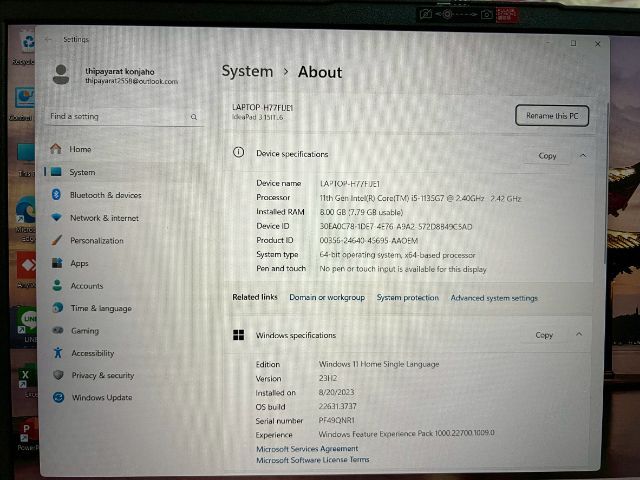Click the Personalization brush icon
Image resolution: width=640 pixels, height=480 pixels.
pyautogui.click(x=57, y=240)
